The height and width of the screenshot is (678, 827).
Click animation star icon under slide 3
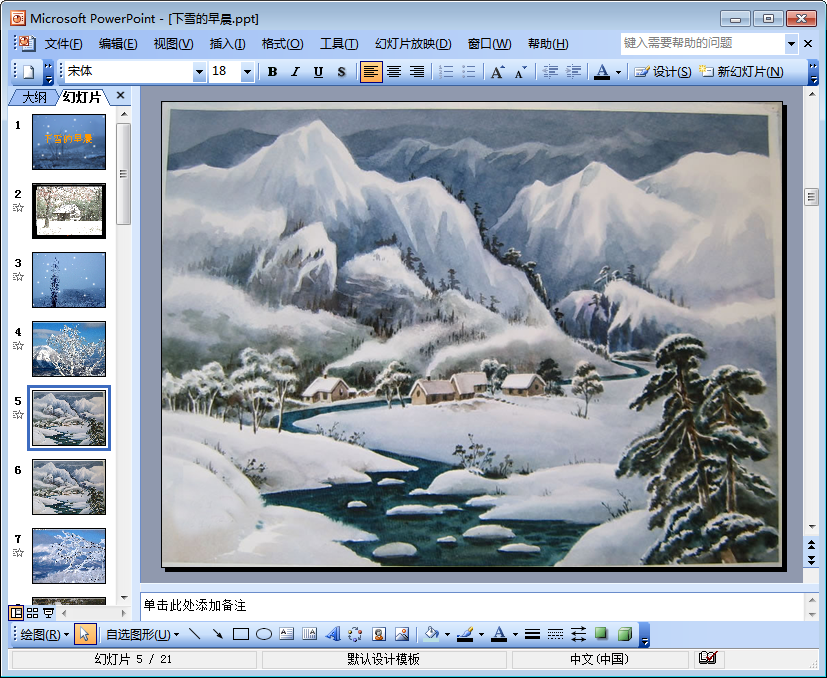point(18,276)
